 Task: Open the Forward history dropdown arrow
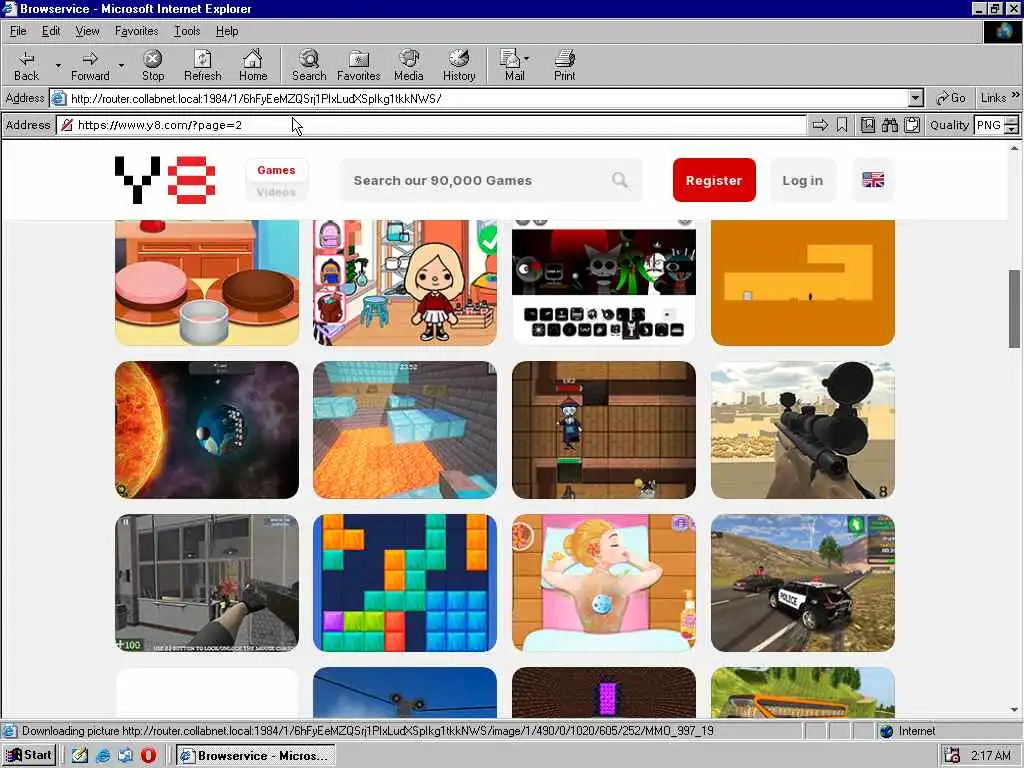(x=121, y=65)
